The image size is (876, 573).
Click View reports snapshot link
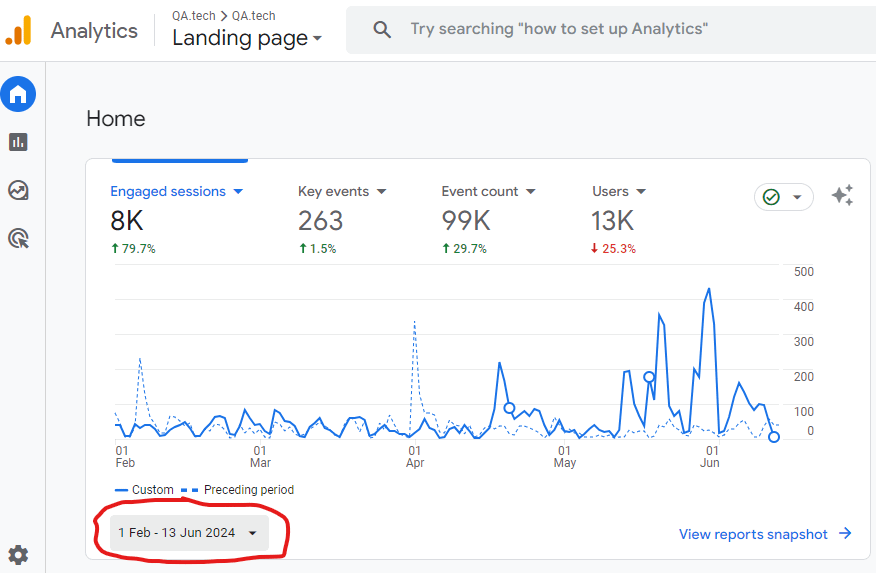tap(765, 534)
